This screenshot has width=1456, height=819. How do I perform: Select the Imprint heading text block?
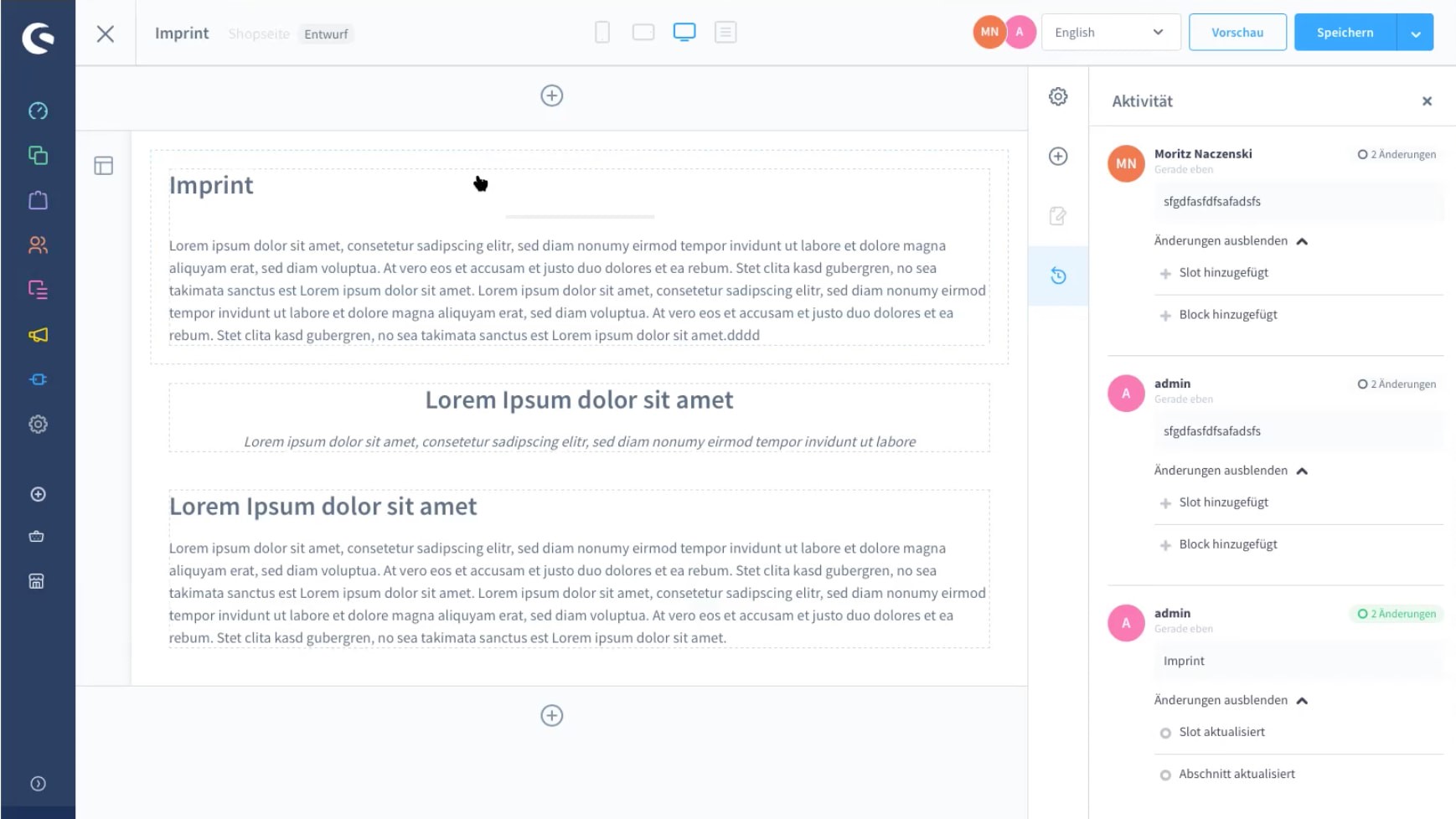(211, 185)
